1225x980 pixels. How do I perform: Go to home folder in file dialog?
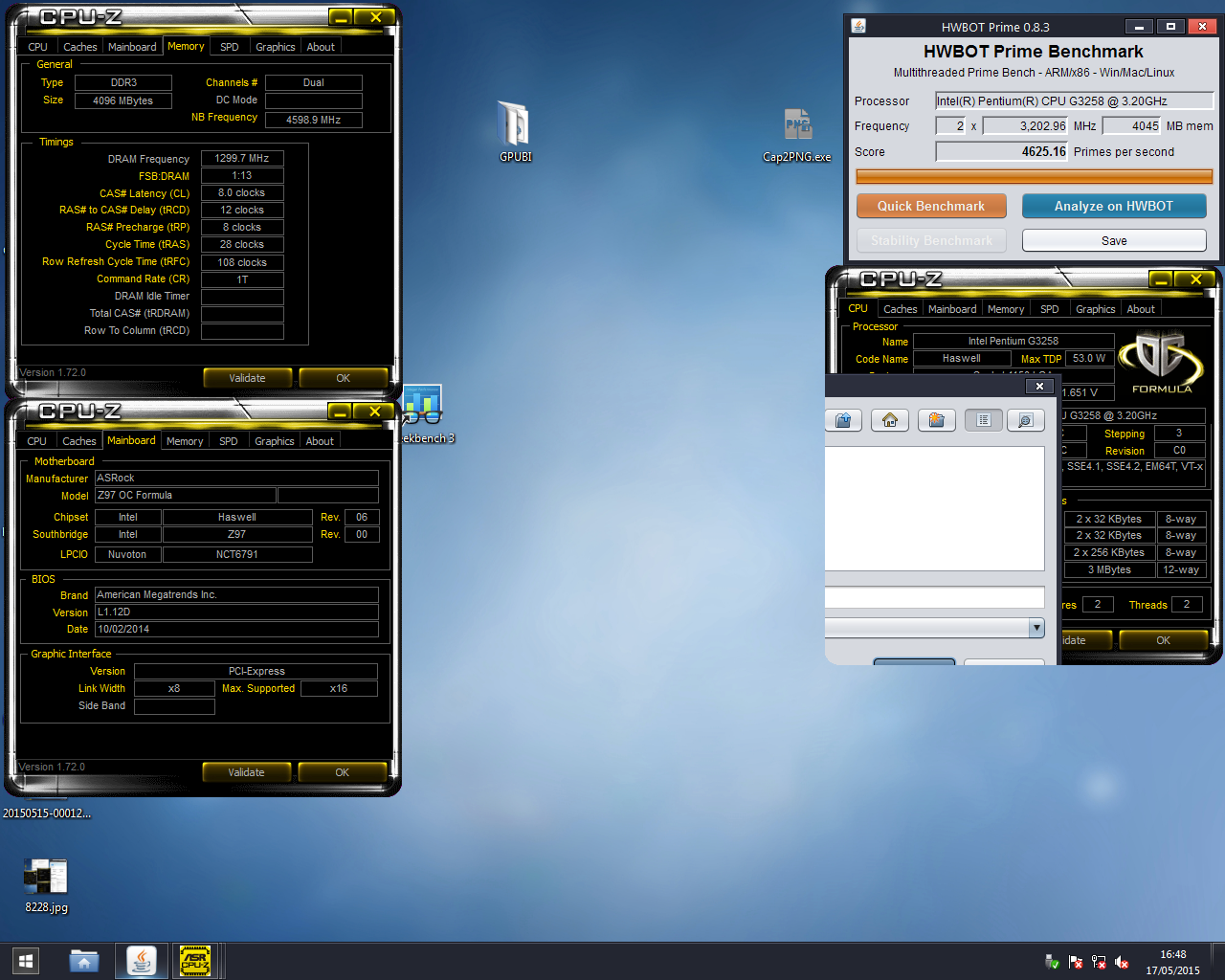click(890, 420)
